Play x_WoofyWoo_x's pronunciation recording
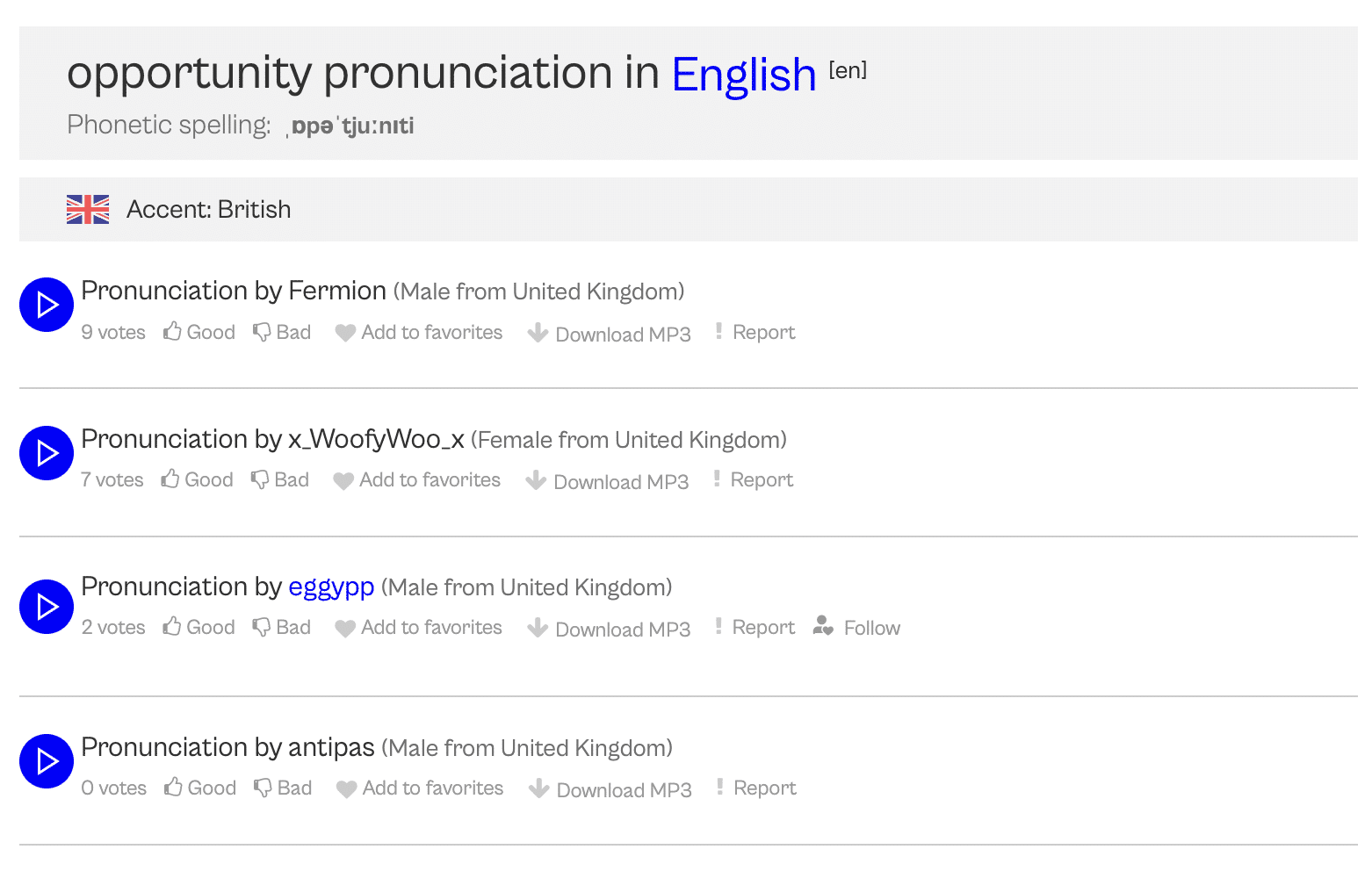The width and height of the screenshot is (1372, 871). 46,452
